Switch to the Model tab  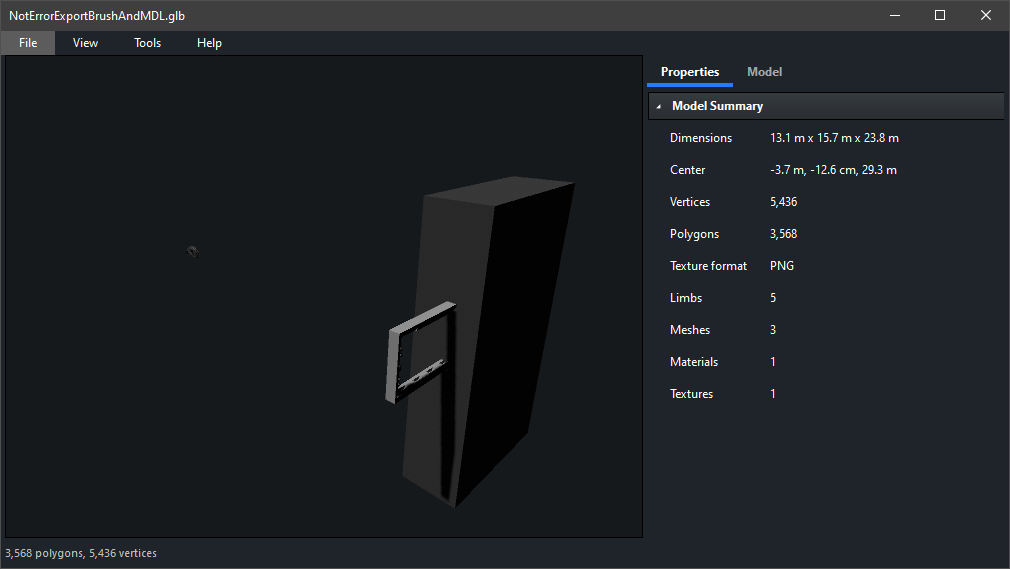[x=764, y=72]
